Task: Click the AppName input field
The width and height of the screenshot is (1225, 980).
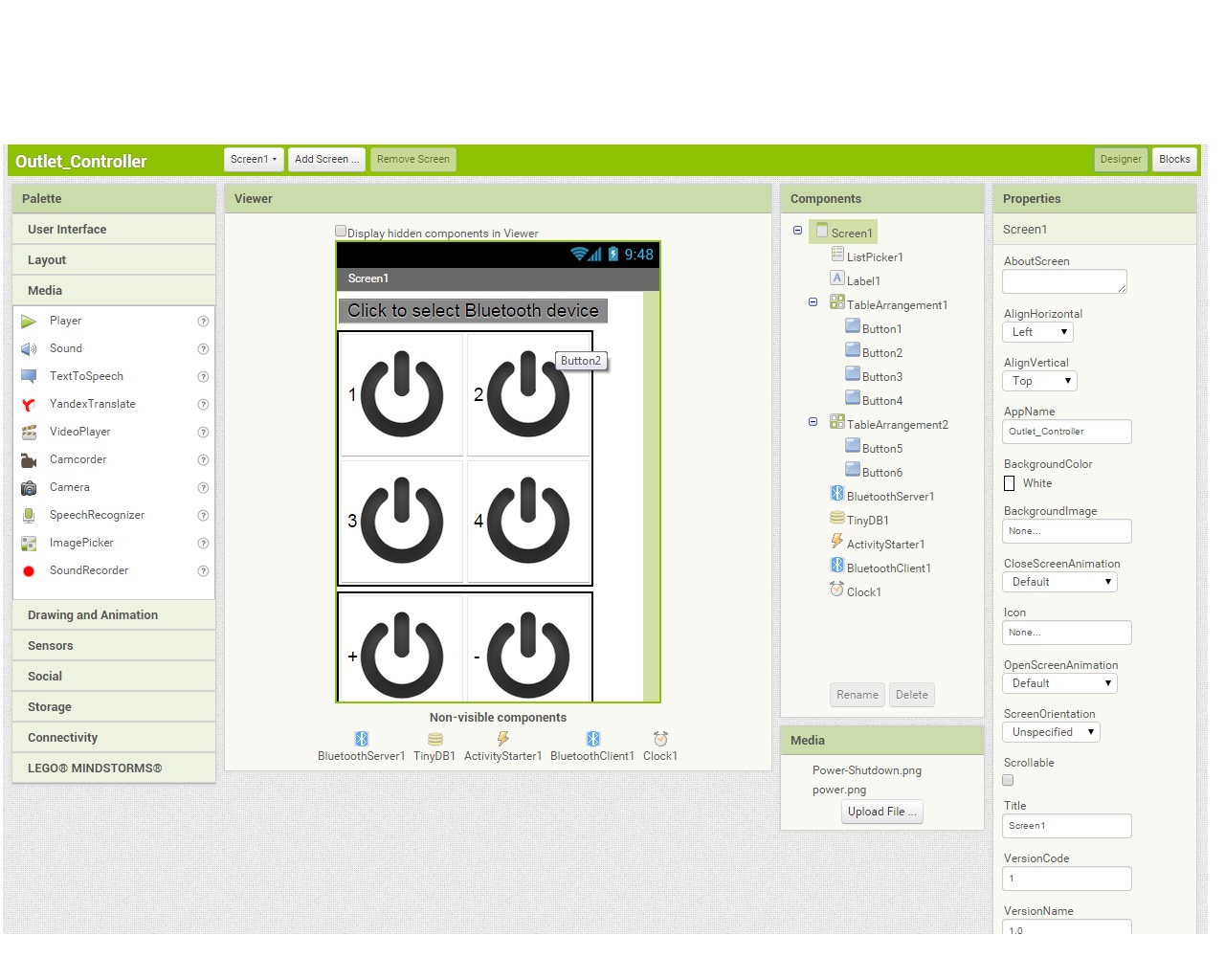Action: pos(1066,432)
